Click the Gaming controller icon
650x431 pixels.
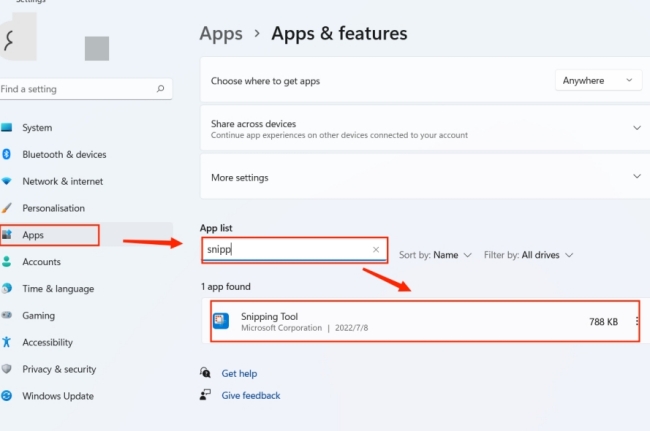click(x=6, y=315)
